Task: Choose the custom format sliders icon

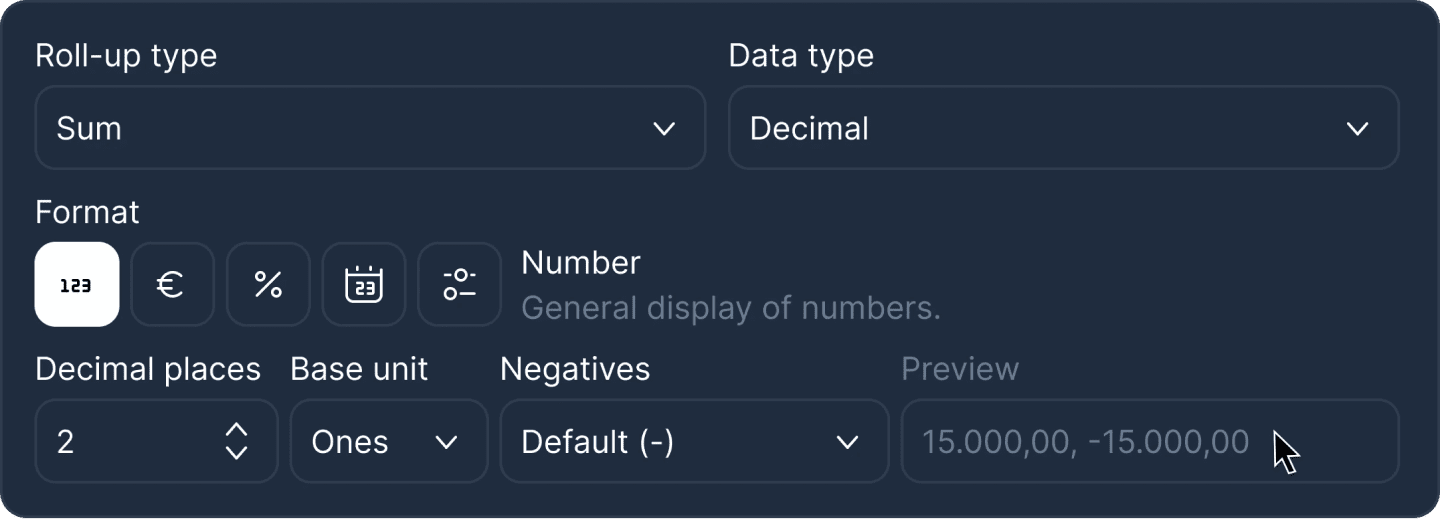Action: click(459, 285)
